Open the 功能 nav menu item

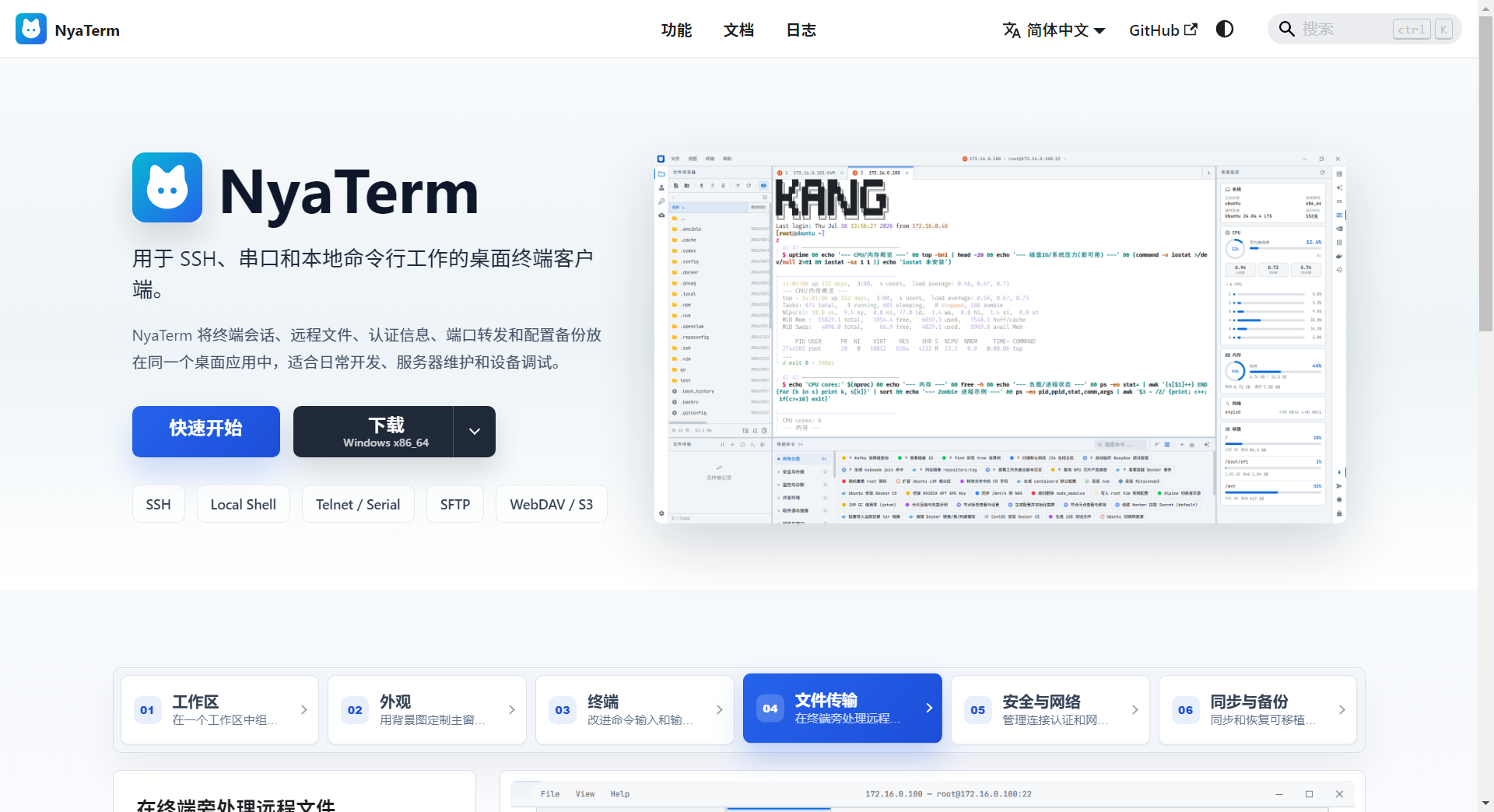(676, 30)
